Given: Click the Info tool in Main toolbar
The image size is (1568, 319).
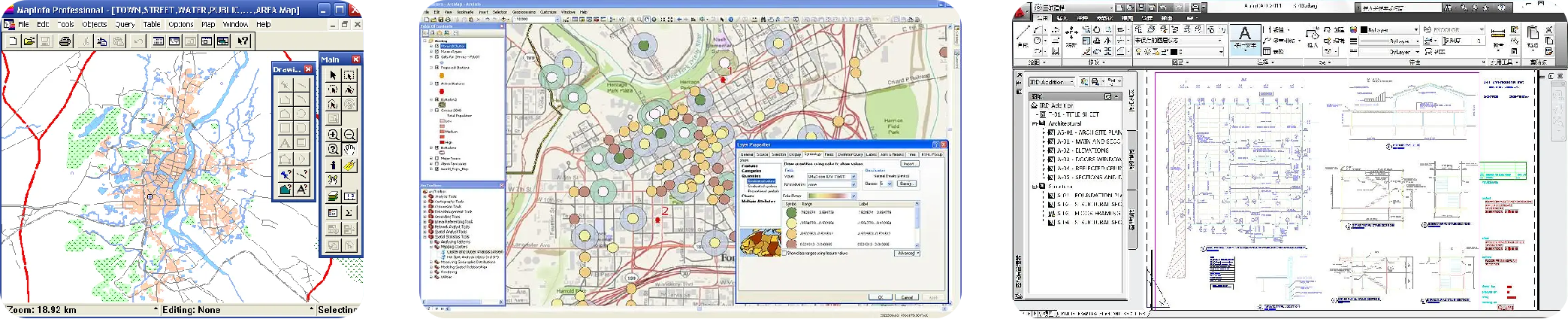Looking at the screenshot, I should [333, 165].
